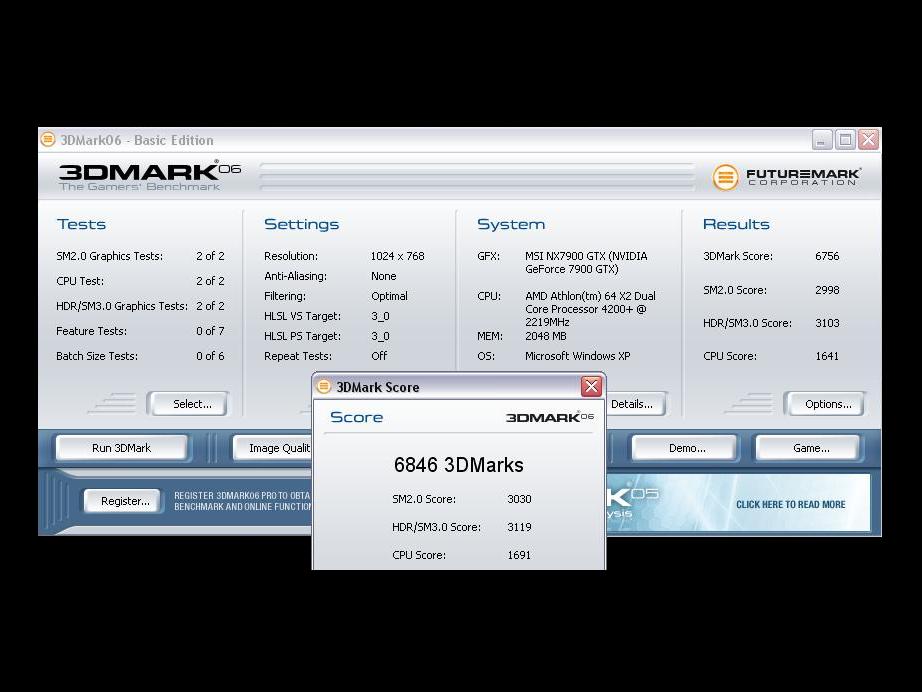Start benchmark with Run 3DMark
The height and width of the screenshot is (692, 922).
pyautogui.click(x=122, y=448)
